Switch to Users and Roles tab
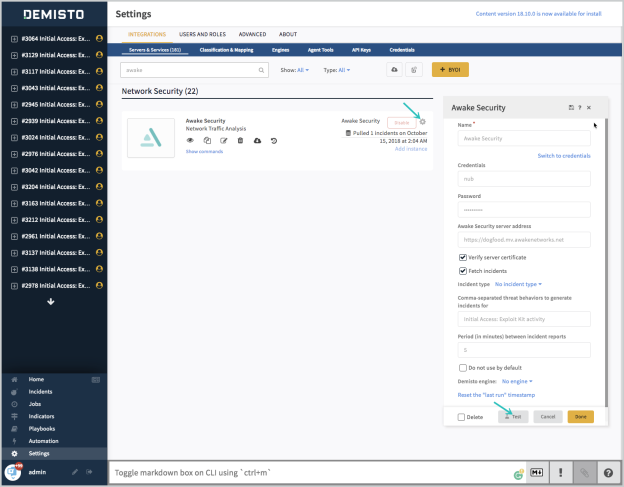The height and width of the screenshot is (487, 624). [202, 34]
